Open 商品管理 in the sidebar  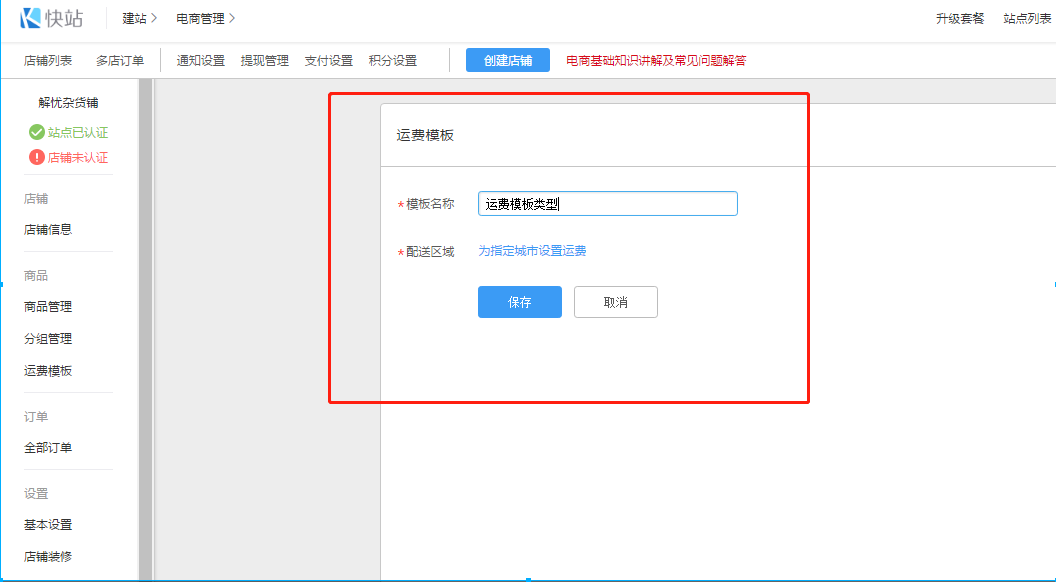click(48, 307)
